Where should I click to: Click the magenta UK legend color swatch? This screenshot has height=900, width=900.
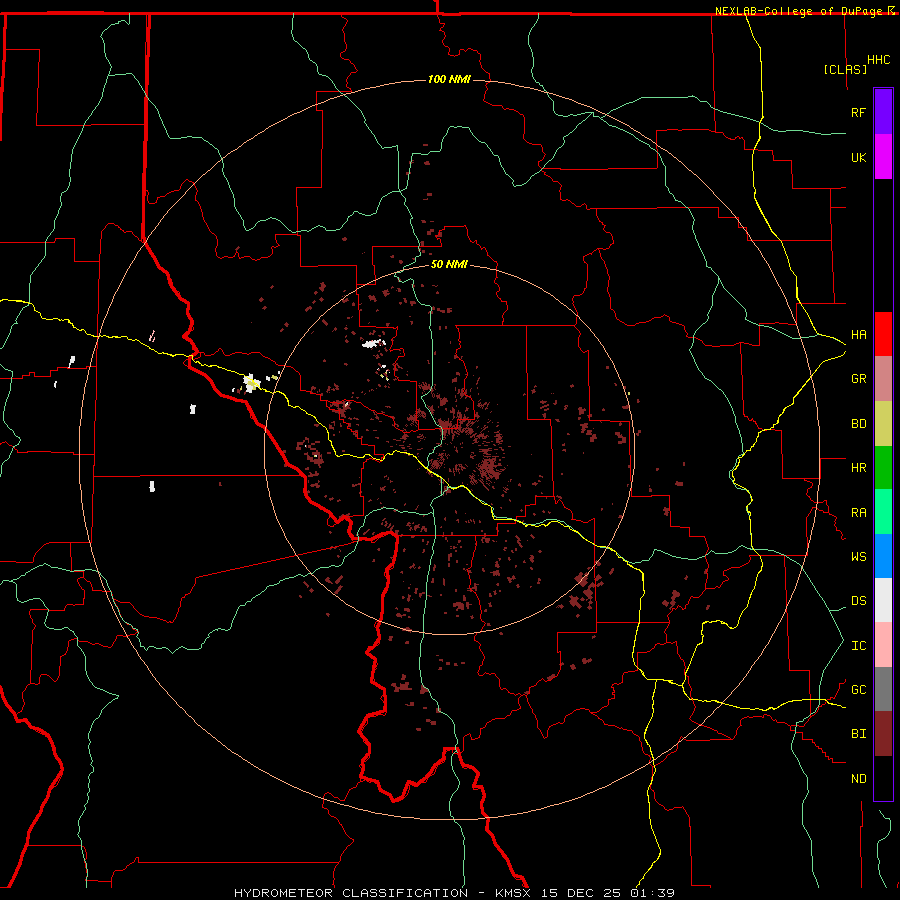(x=883, y=157)
